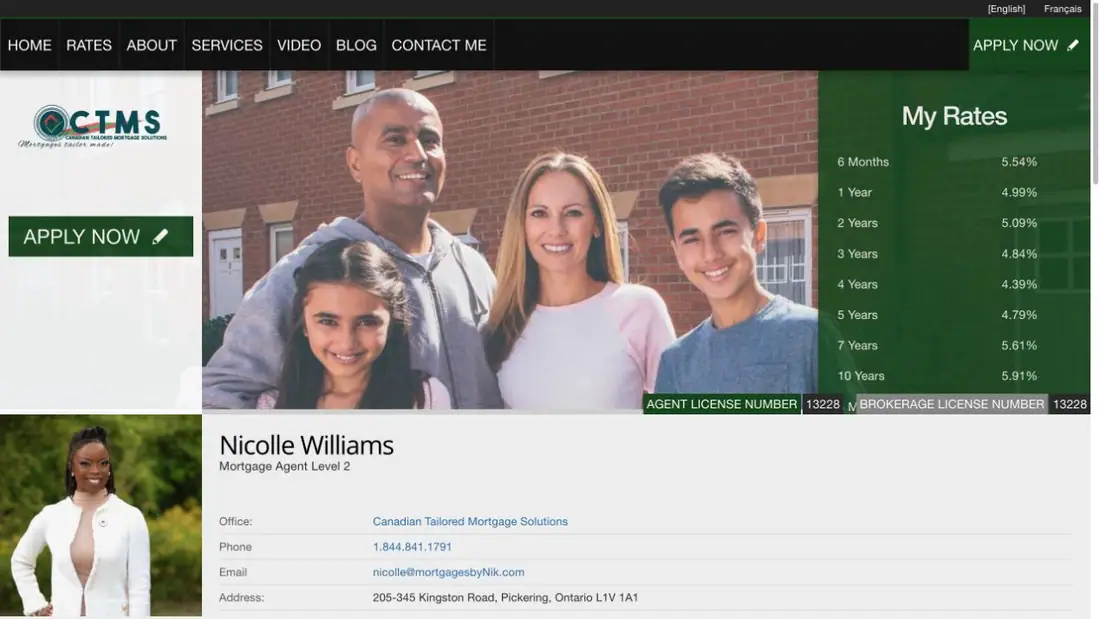Click the My Rates heading
The height and width of the screenshot is (619, 1100).
[x=954, y=117]
